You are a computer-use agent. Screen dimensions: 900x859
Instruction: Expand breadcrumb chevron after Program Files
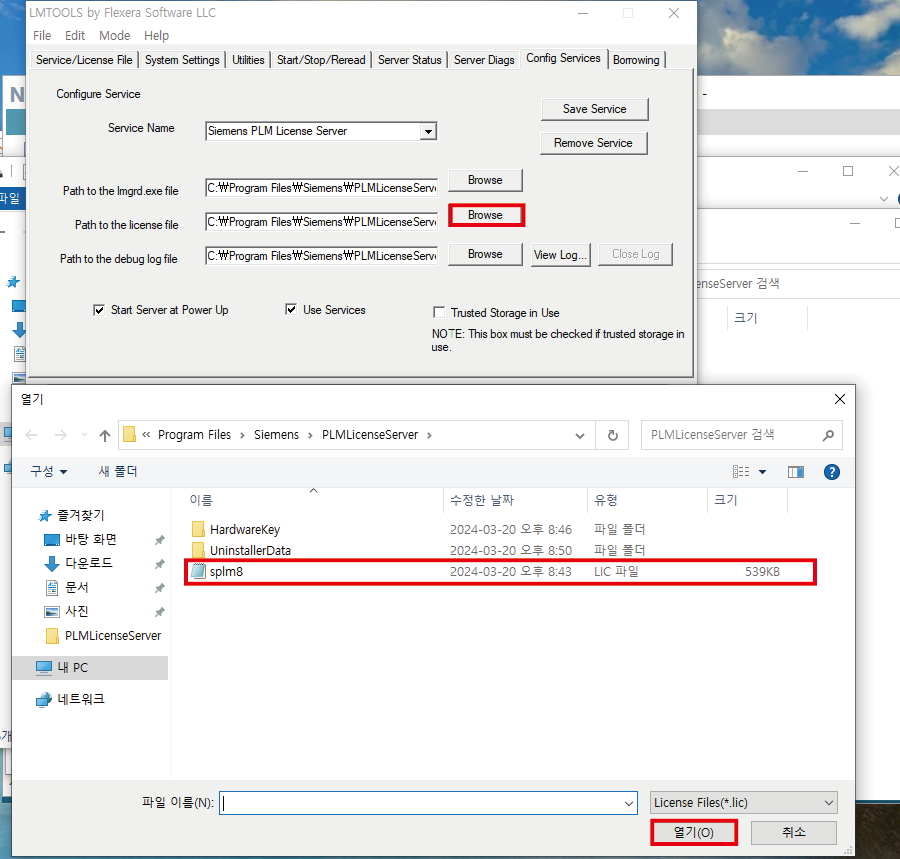242,435
